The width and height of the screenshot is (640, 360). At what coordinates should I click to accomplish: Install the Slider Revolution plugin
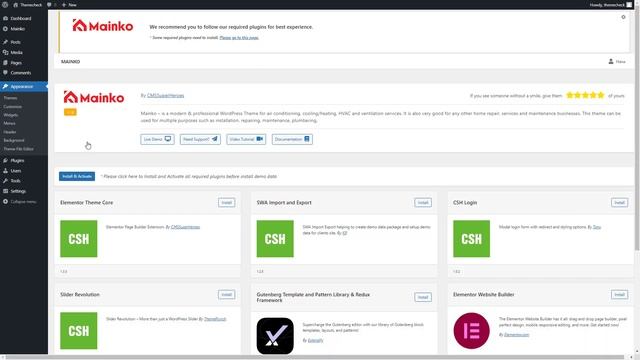pos(227,294)
